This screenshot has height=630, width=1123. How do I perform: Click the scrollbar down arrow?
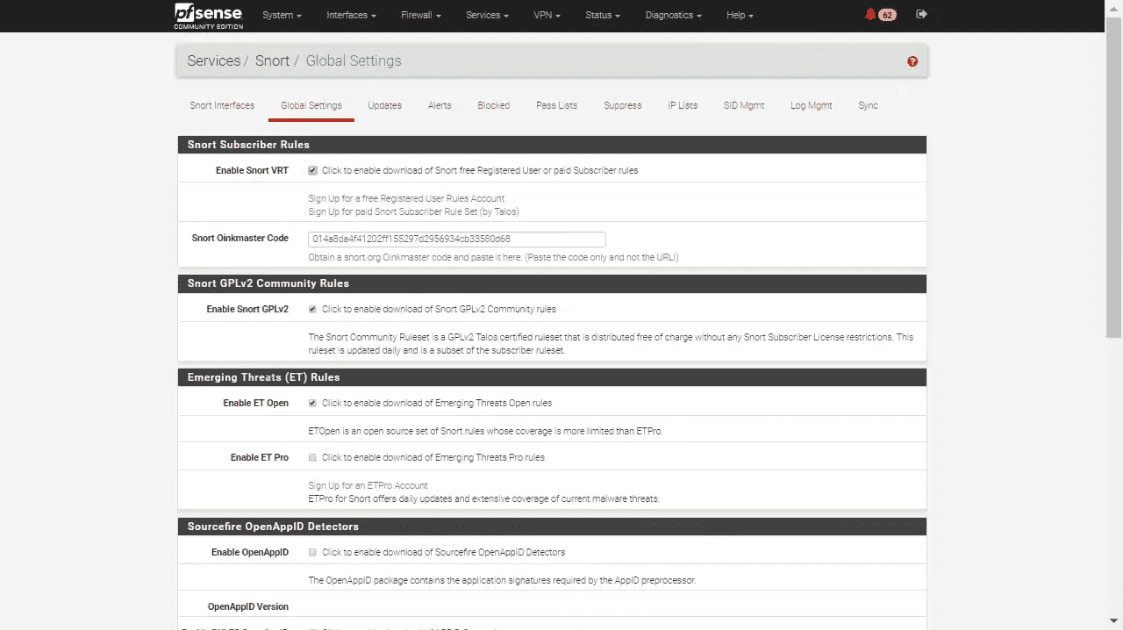1114,621
